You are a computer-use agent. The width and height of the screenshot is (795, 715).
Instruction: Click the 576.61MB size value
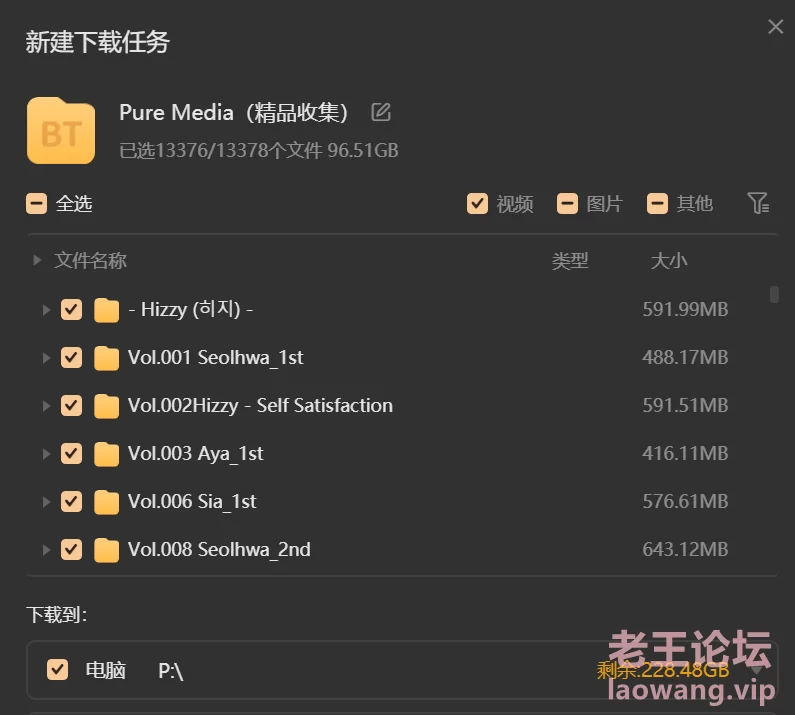point(685,501)
